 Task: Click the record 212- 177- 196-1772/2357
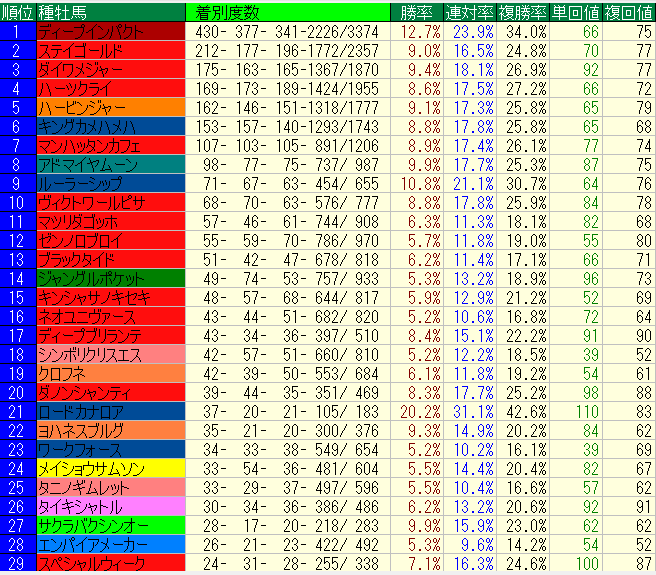point(287,51)
